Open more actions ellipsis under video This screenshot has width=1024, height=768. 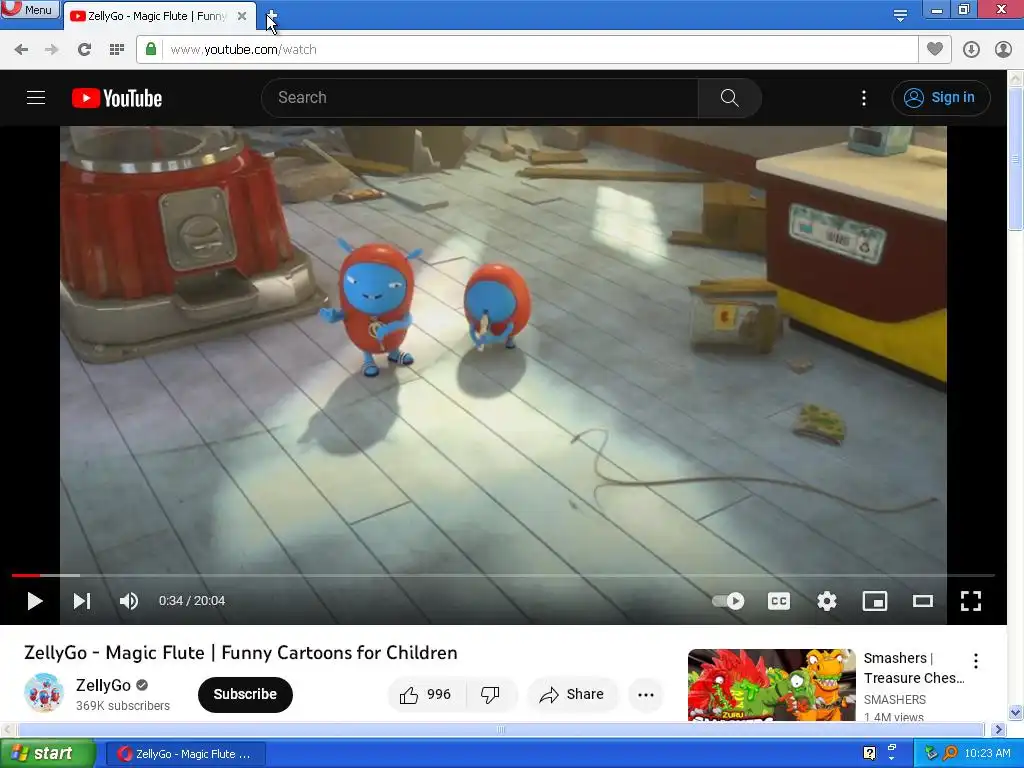point(645,694)
